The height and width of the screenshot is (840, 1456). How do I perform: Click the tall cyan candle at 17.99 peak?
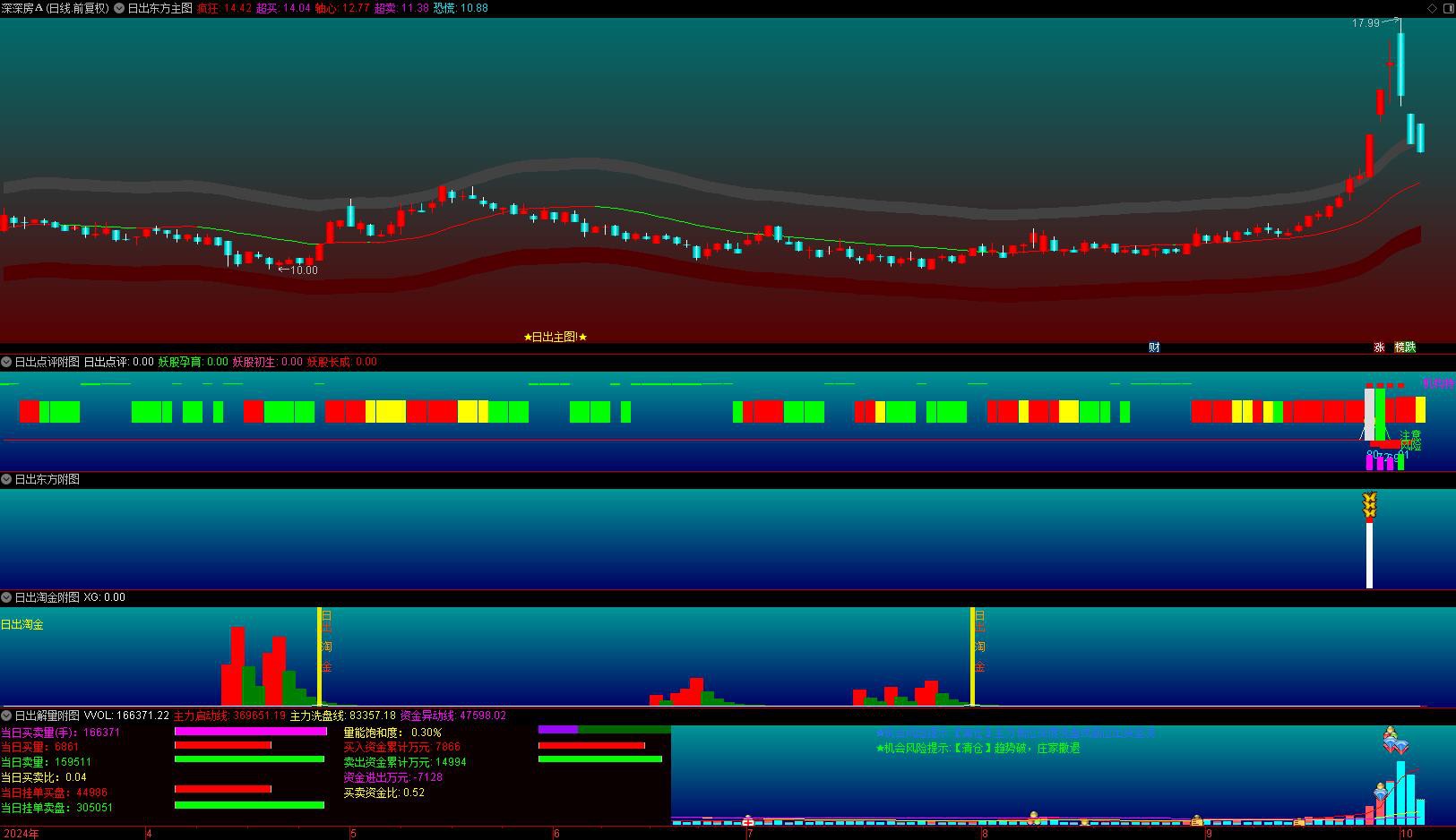[x=1400, y=64]
